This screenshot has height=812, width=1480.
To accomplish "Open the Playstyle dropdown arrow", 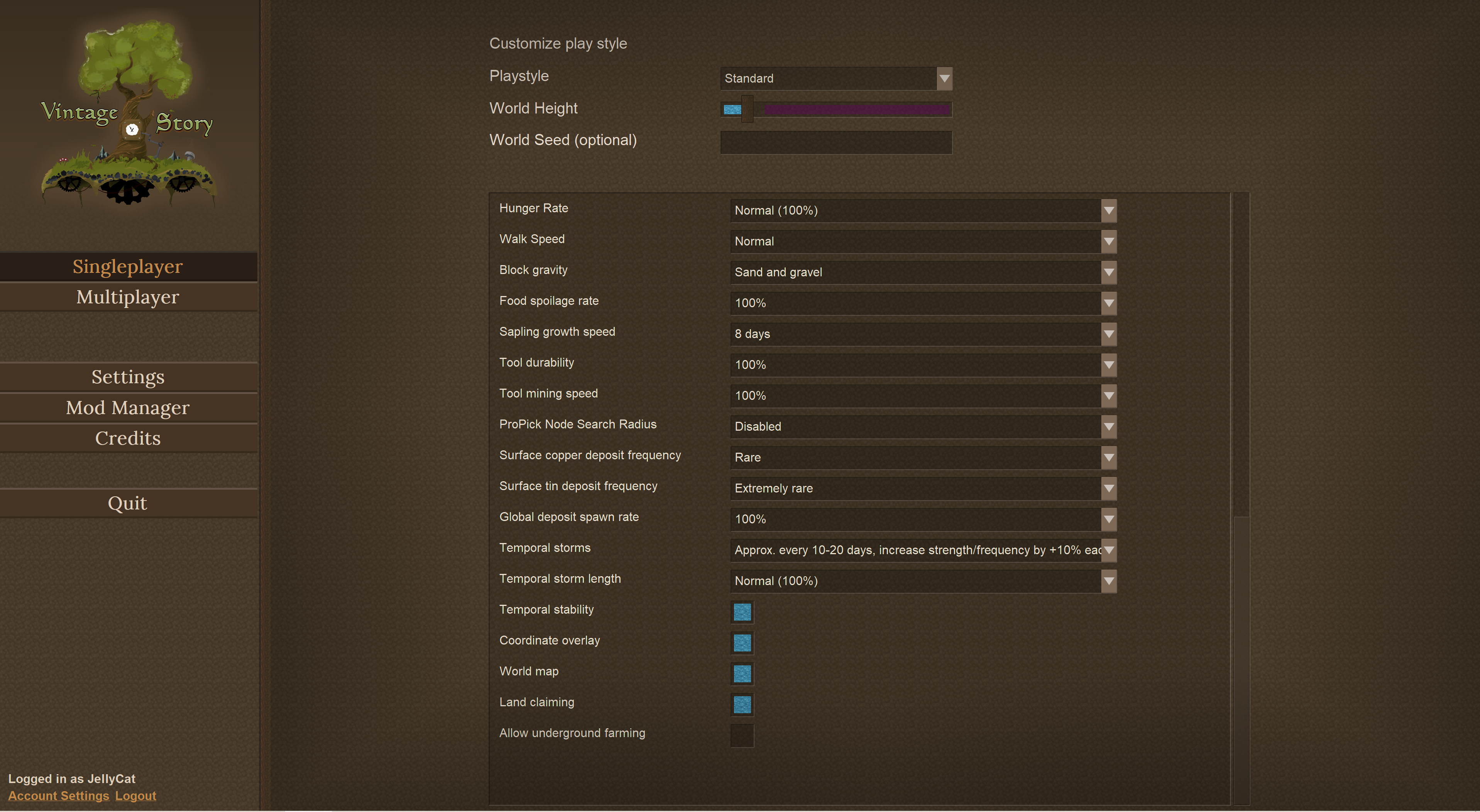I will pyautogui.click(x=944, y=79).
